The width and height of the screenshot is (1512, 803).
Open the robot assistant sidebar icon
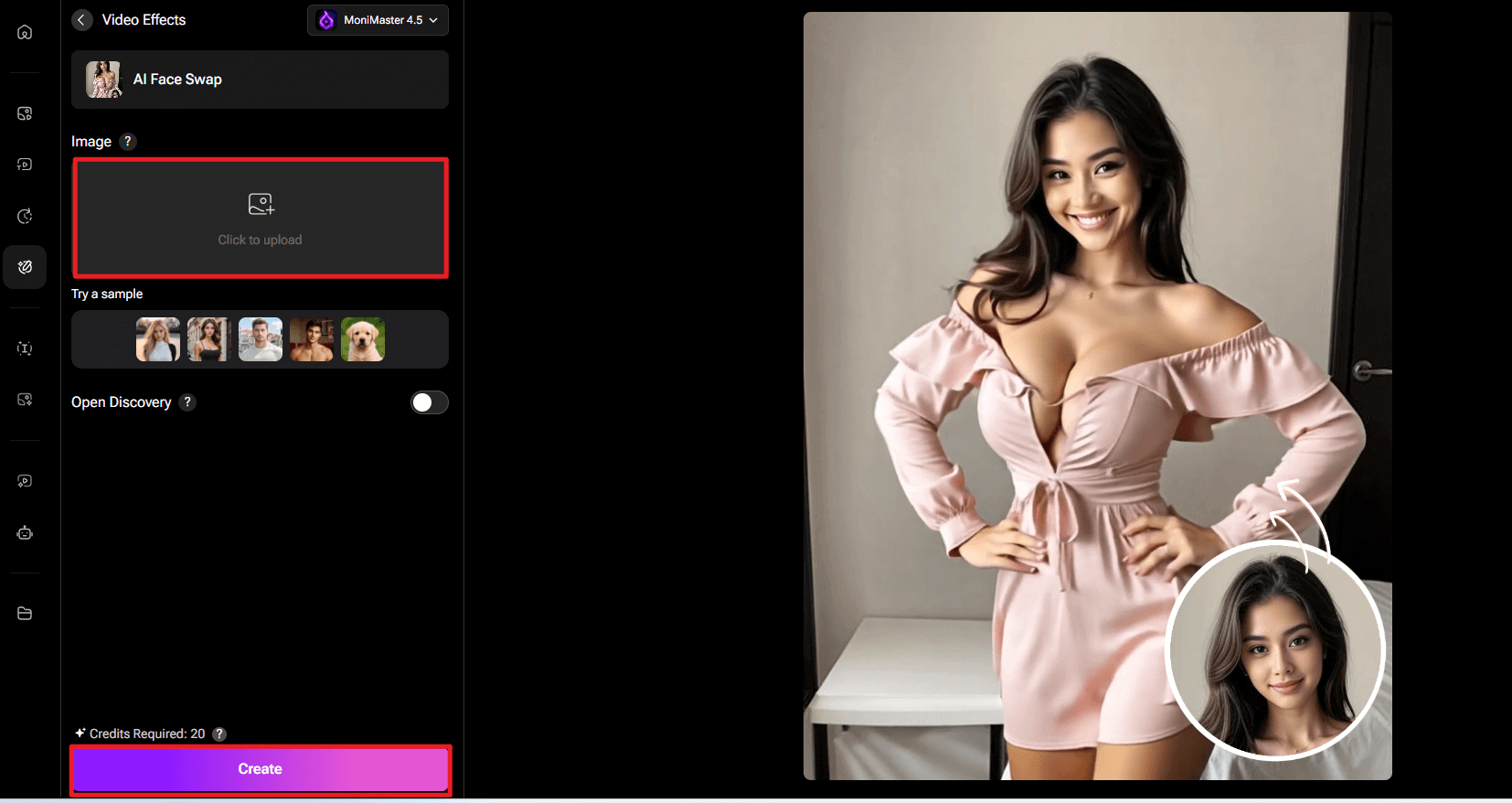25,532
